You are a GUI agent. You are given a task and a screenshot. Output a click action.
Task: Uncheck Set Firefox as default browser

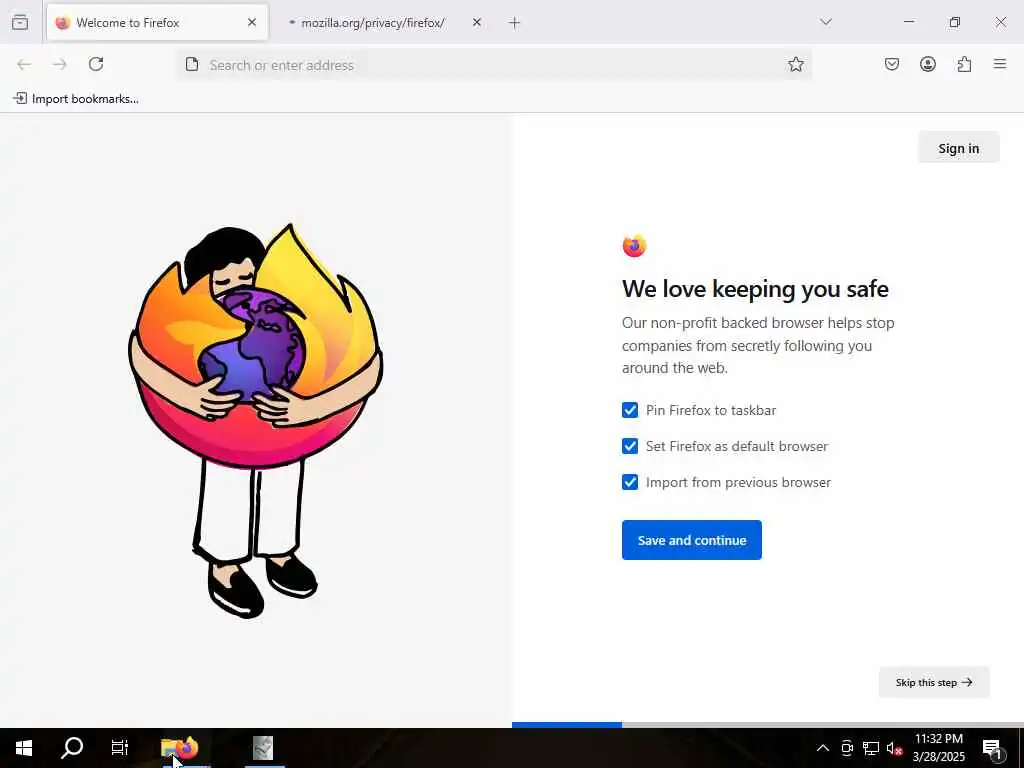630,446
